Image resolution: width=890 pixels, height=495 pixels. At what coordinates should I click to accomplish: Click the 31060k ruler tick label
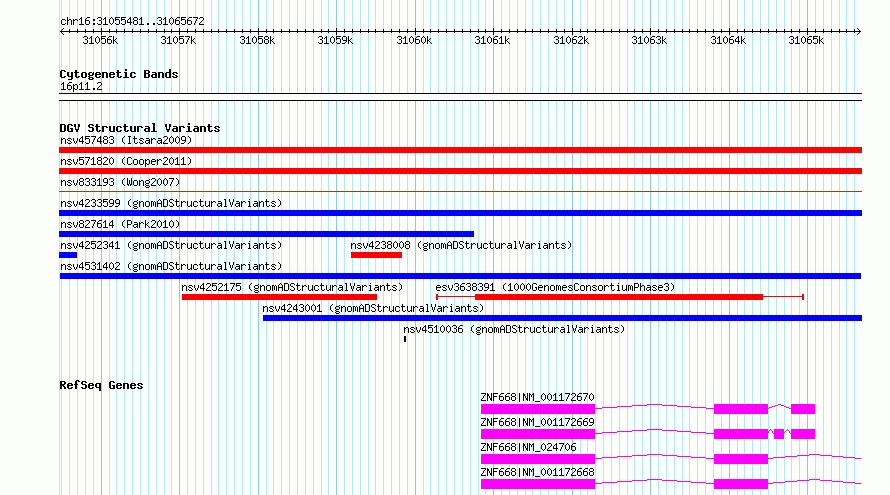tap(414, 41)
